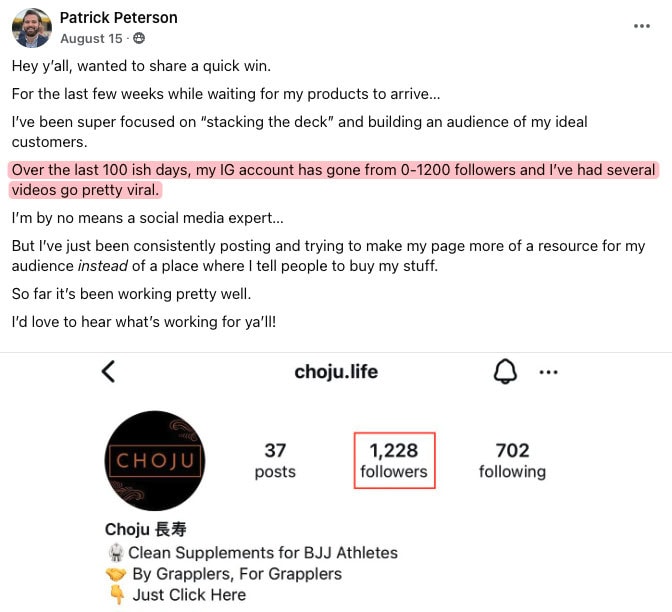
Task: Go back using the Instagram chevron arrow
Action: tap(109, 371)
